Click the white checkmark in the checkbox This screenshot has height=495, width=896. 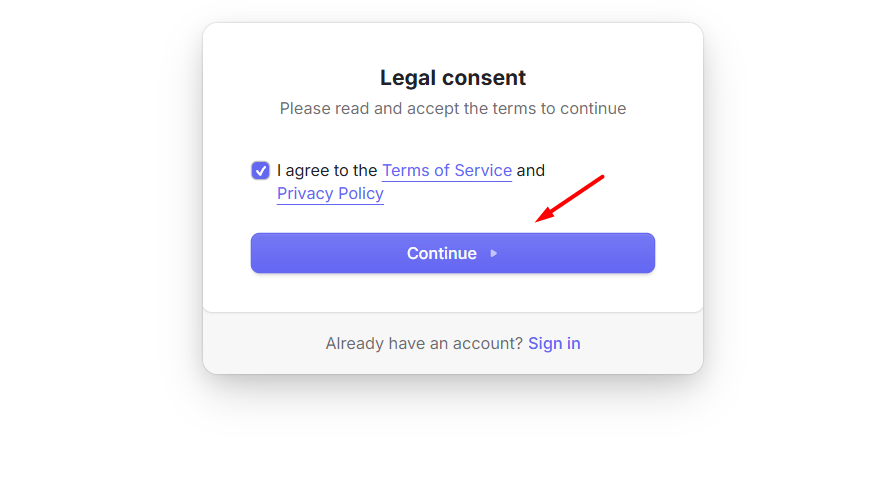pos(260,171)
